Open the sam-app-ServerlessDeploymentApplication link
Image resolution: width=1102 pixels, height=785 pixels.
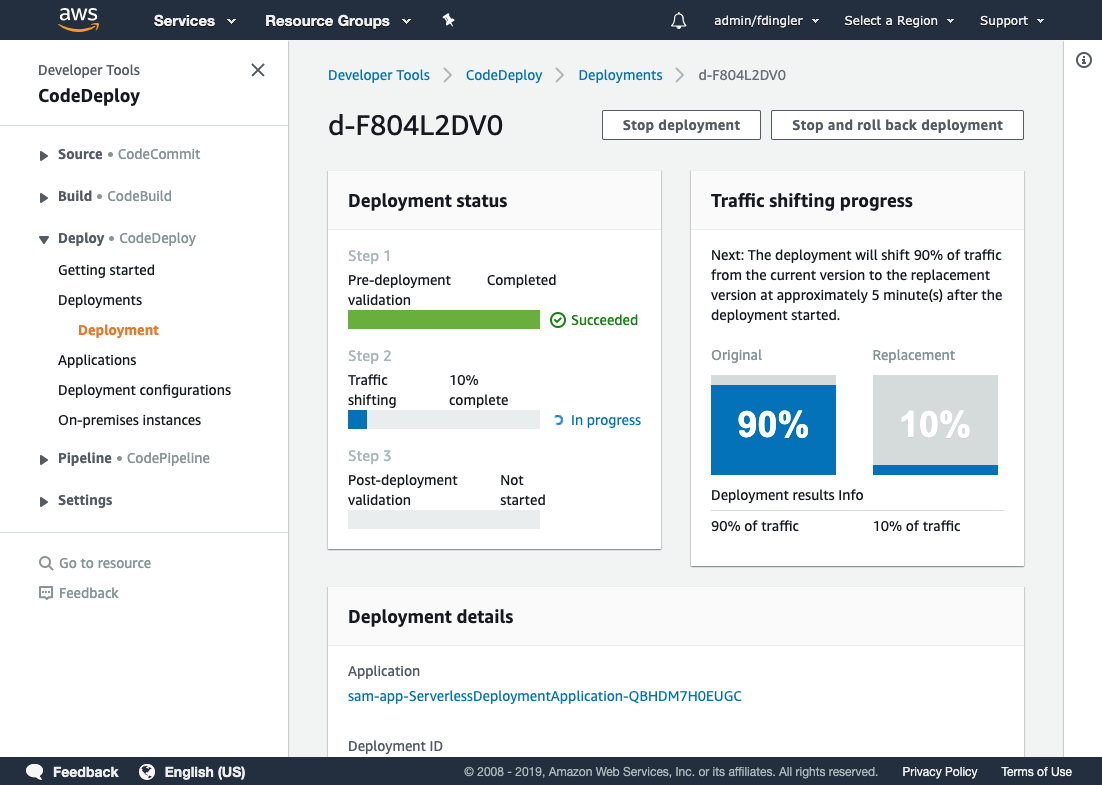click(545, 696)
